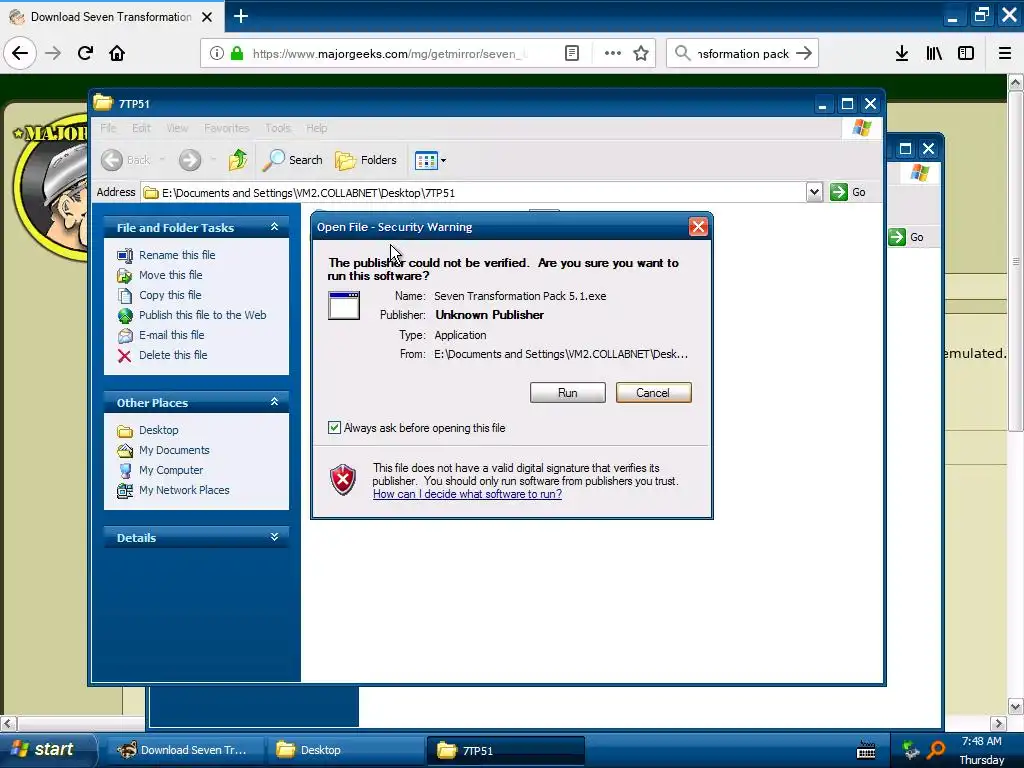This screenshot has height=768, width=1024.
Task: Switch to Download Seven Tr... taskbar button
Action: [x=186, y=750]
